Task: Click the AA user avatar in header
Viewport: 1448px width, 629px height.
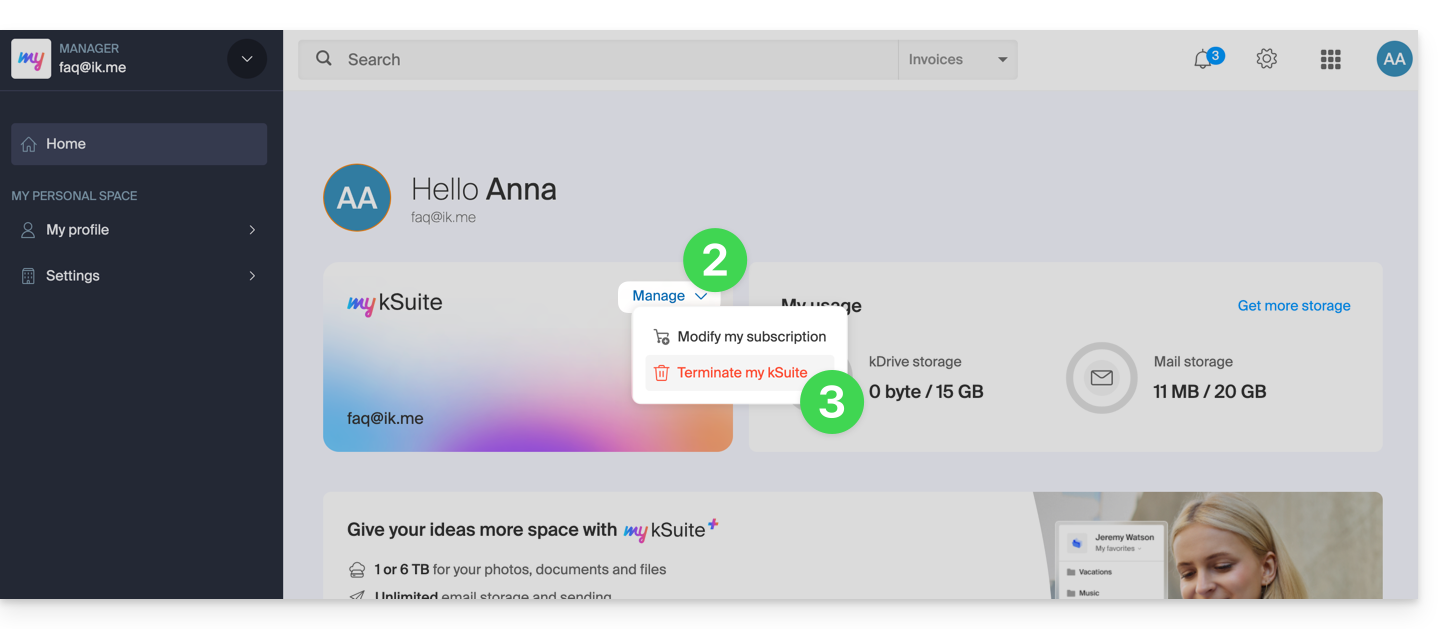Action: click(1394, 59)
